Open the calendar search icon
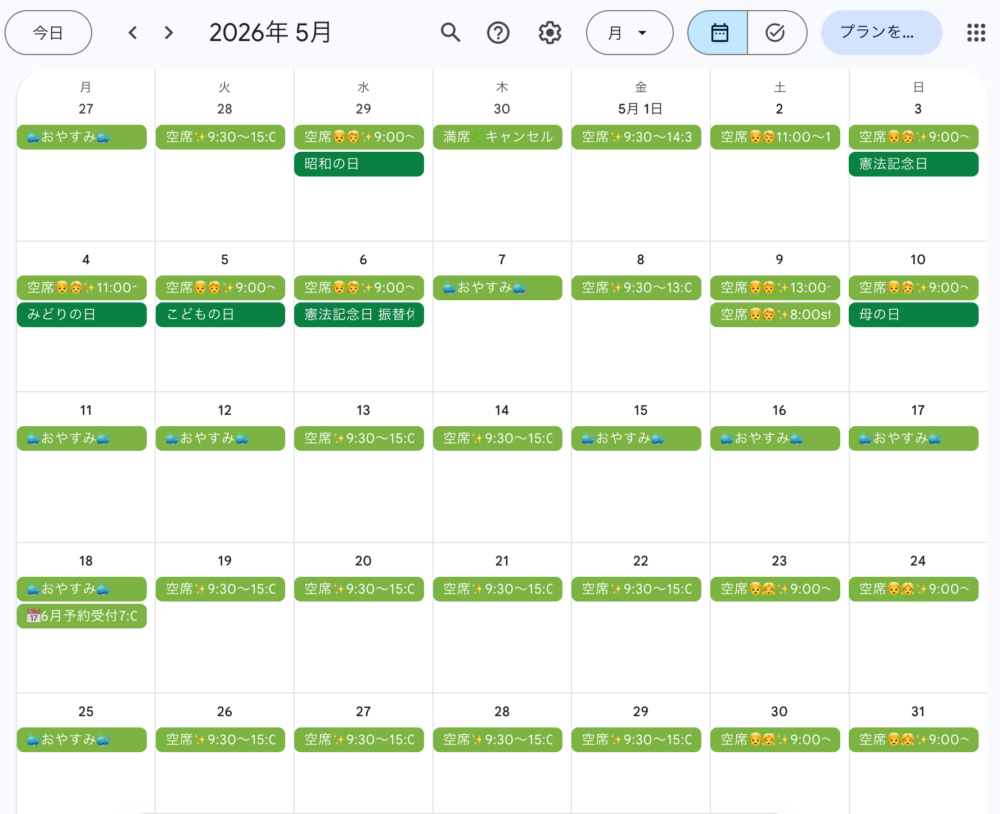 pos(451,33)
